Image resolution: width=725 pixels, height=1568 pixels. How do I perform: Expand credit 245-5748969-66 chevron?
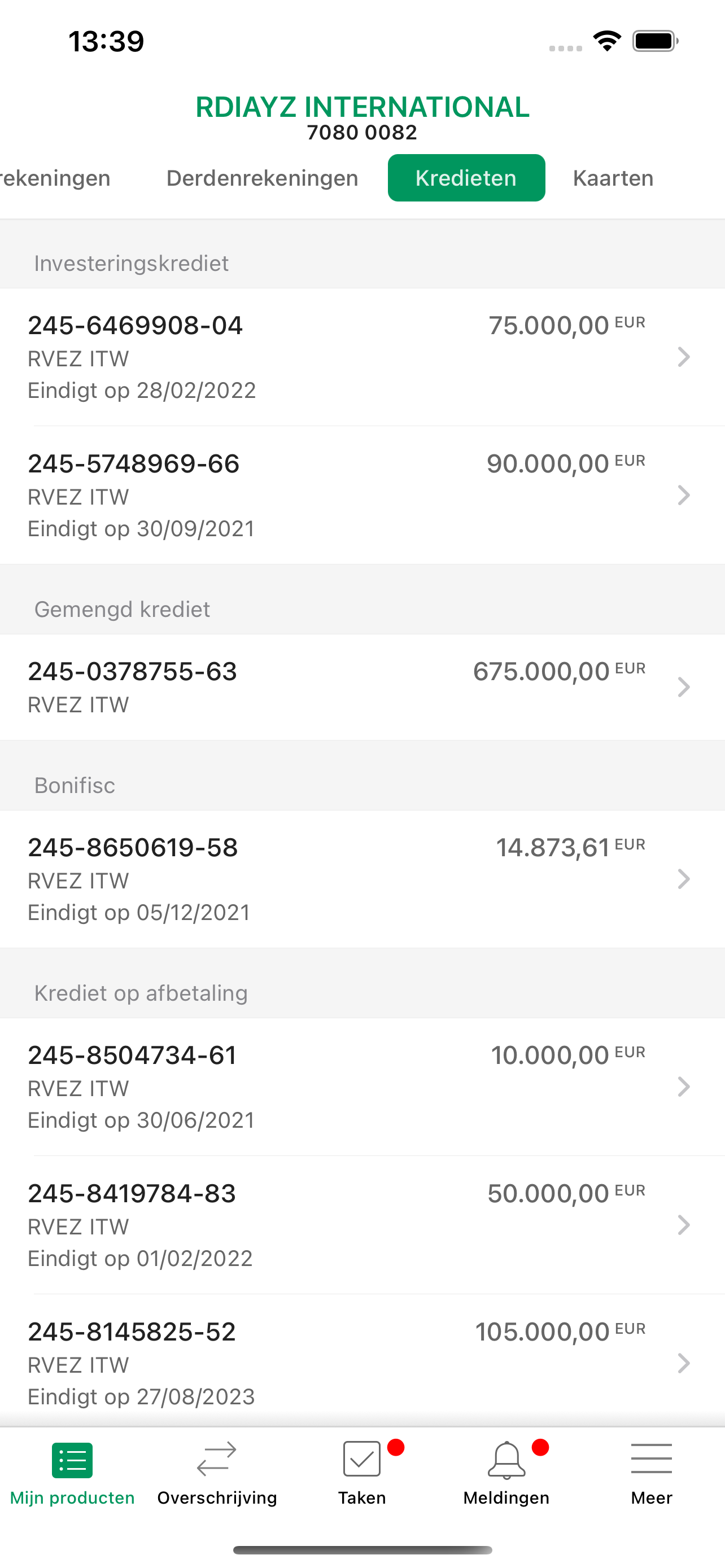pos(684,495)
